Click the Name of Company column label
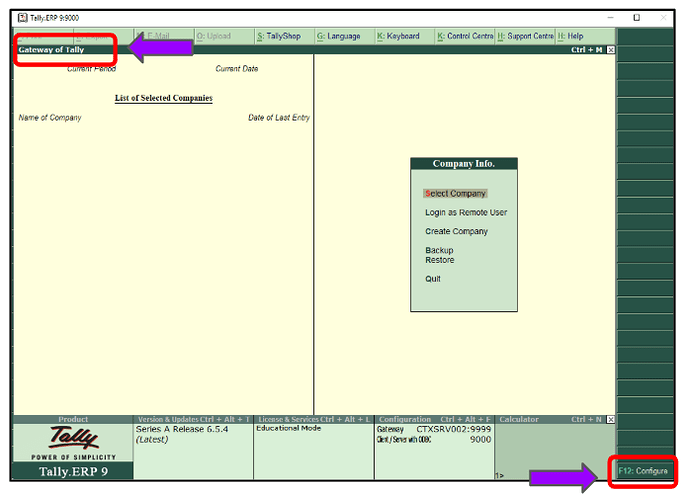Image resolution: width=690 pixels, height=497 pixels. (x=50, y=118)
